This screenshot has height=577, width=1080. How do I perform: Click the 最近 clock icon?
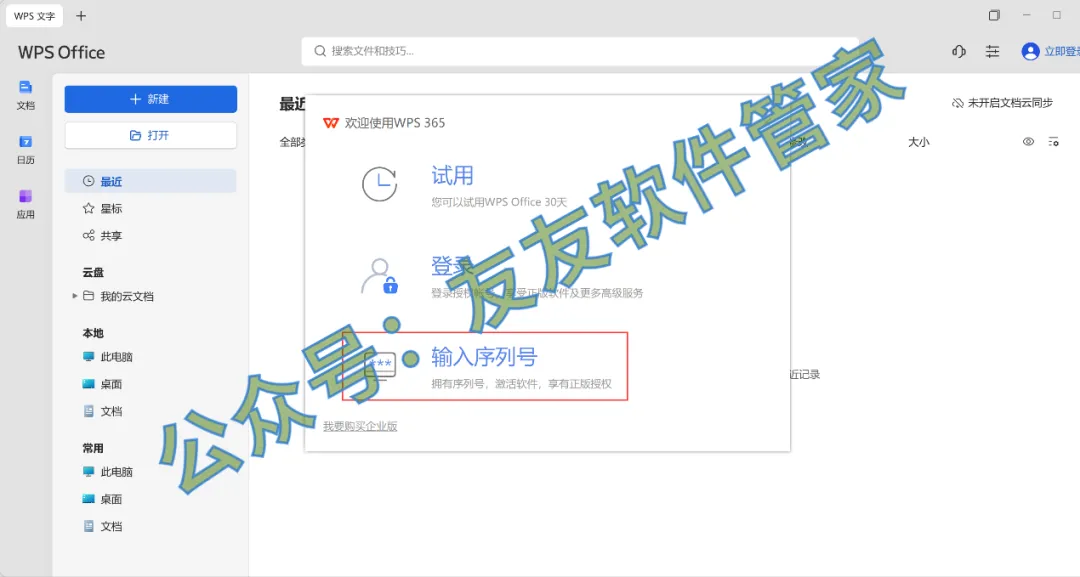88,181
